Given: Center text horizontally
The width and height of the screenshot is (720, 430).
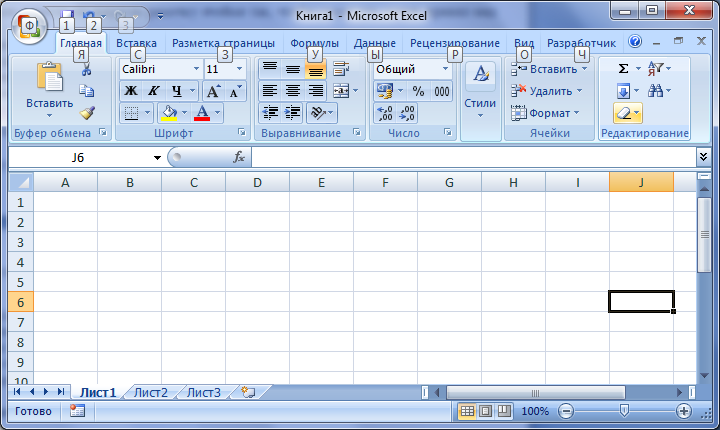Looking at the screenshot, I should tap(293, 91).
